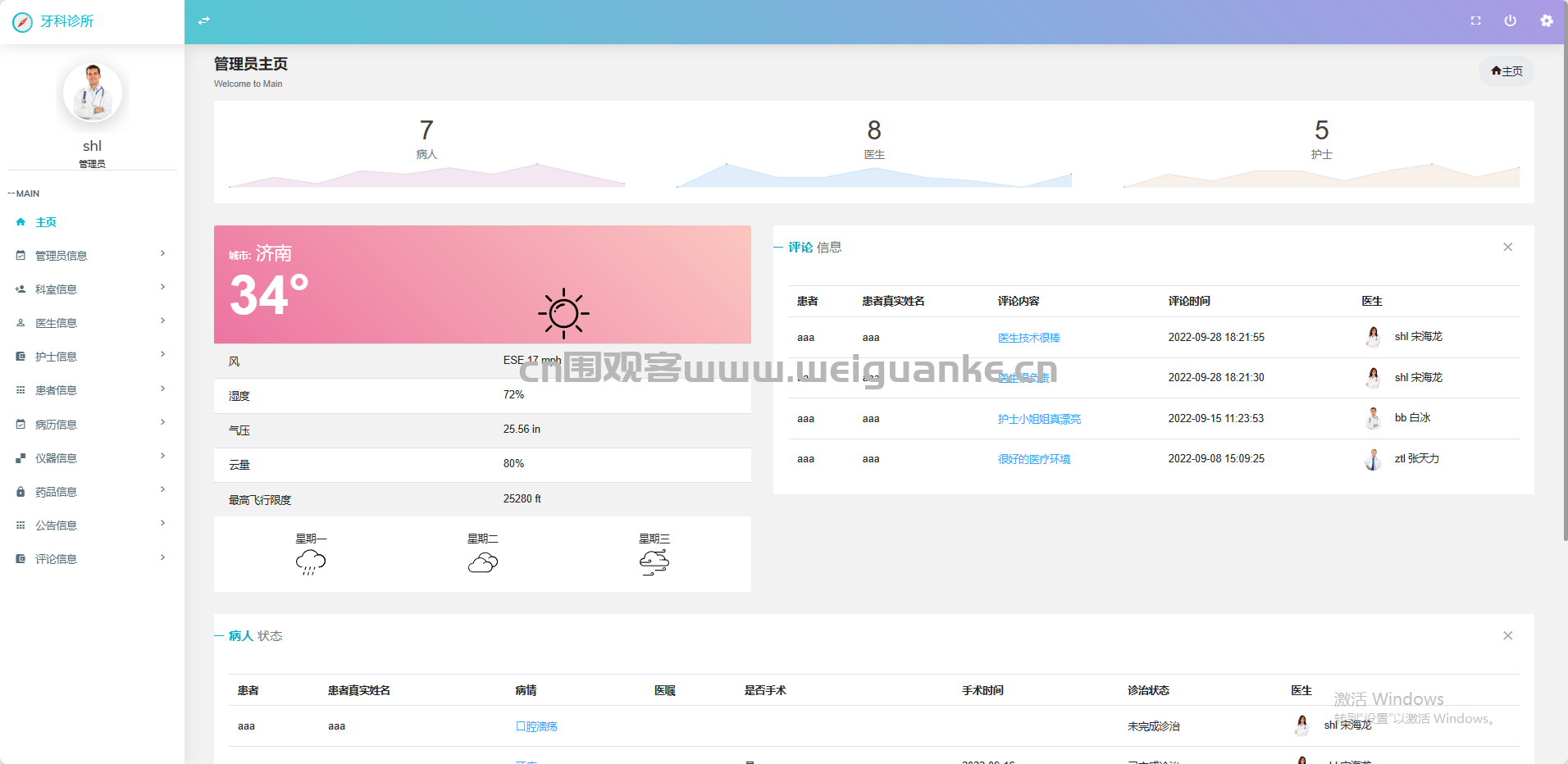
Task: Open the 口腔溃疡 condition link
Action: 536,726
